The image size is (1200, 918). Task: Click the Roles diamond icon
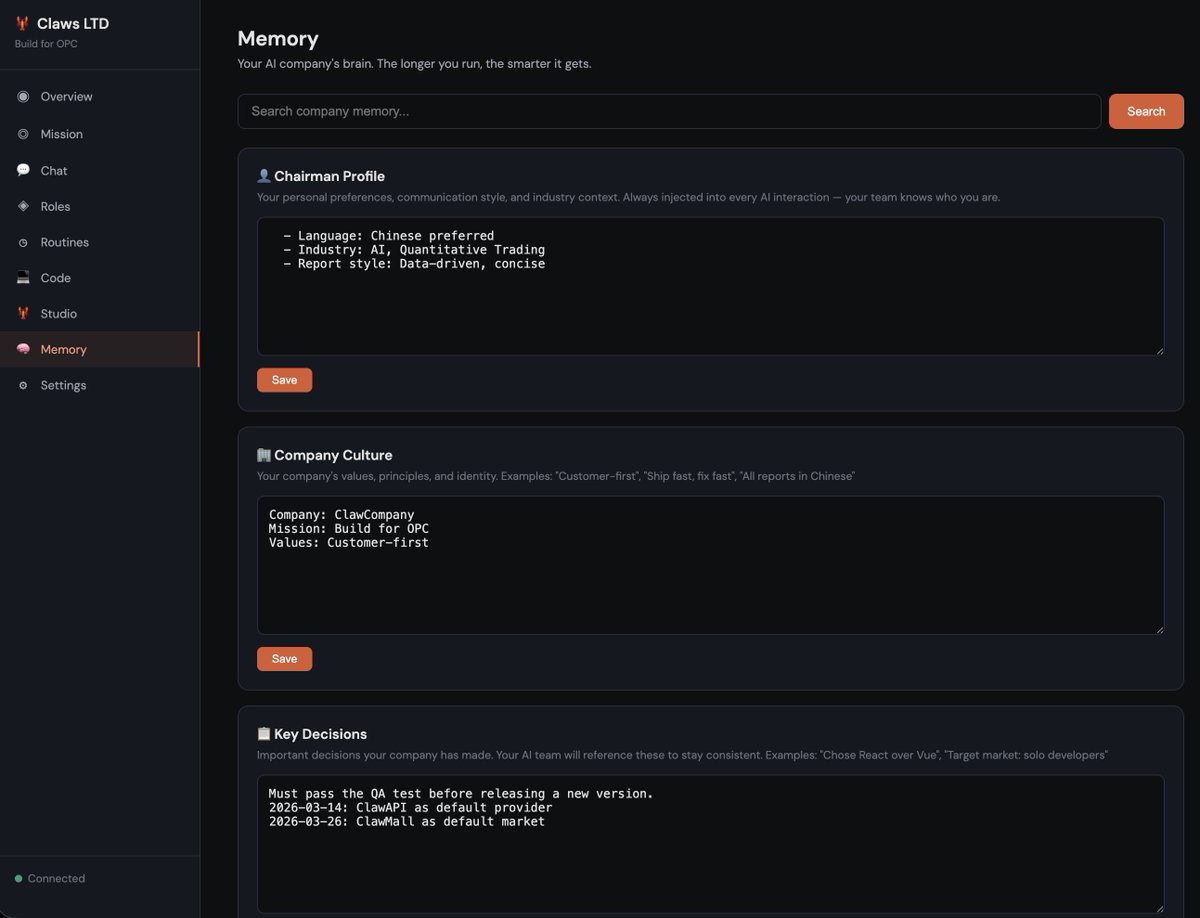[x=23, y=206]
